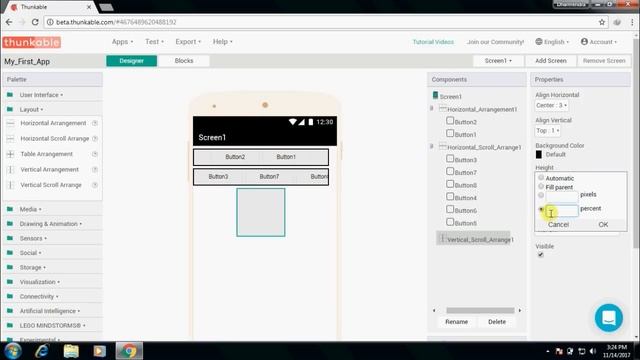Image resolution: width=640 pixels, height=360 pixels.
Task: Rename the selected component
Action: pos(456,322)
